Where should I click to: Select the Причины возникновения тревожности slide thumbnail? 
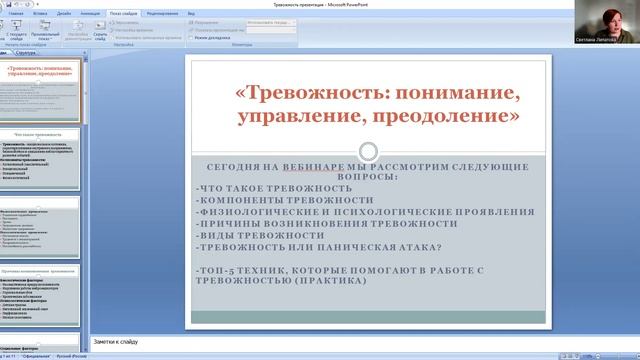40,296
